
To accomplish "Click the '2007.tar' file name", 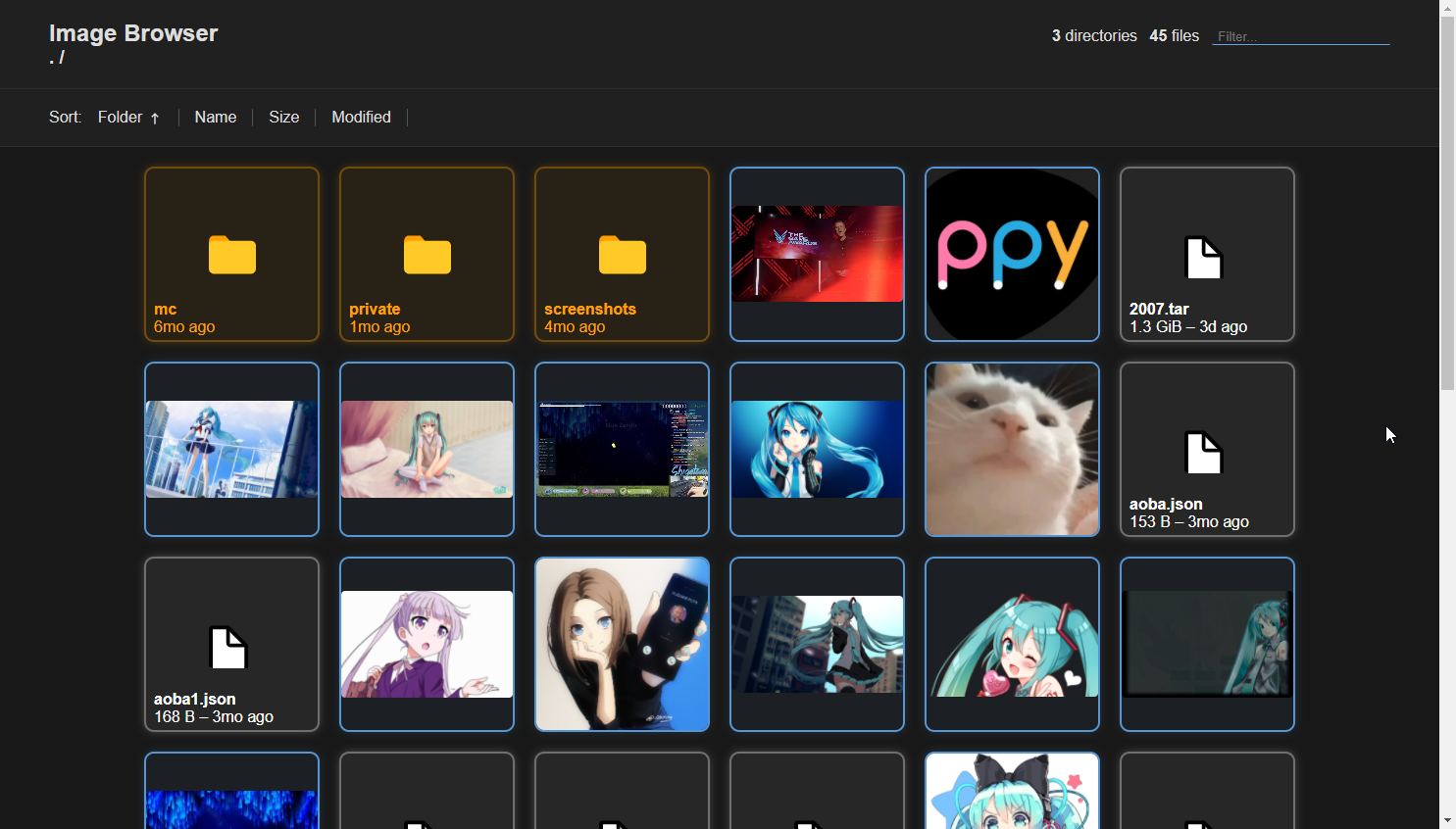I will tap(1159, 310).
